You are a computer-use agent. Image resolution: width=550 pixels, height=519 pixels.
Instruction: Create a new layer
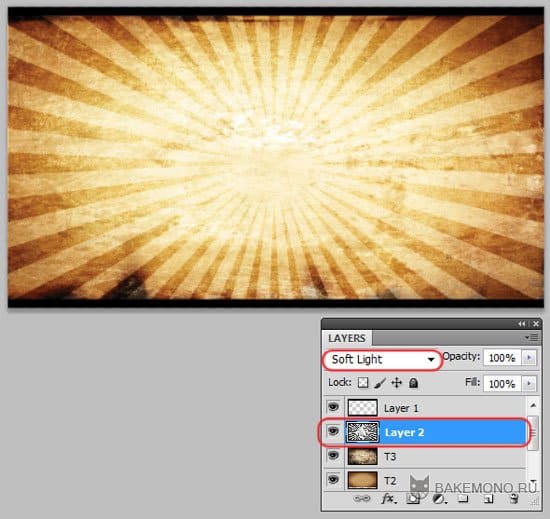489,499
